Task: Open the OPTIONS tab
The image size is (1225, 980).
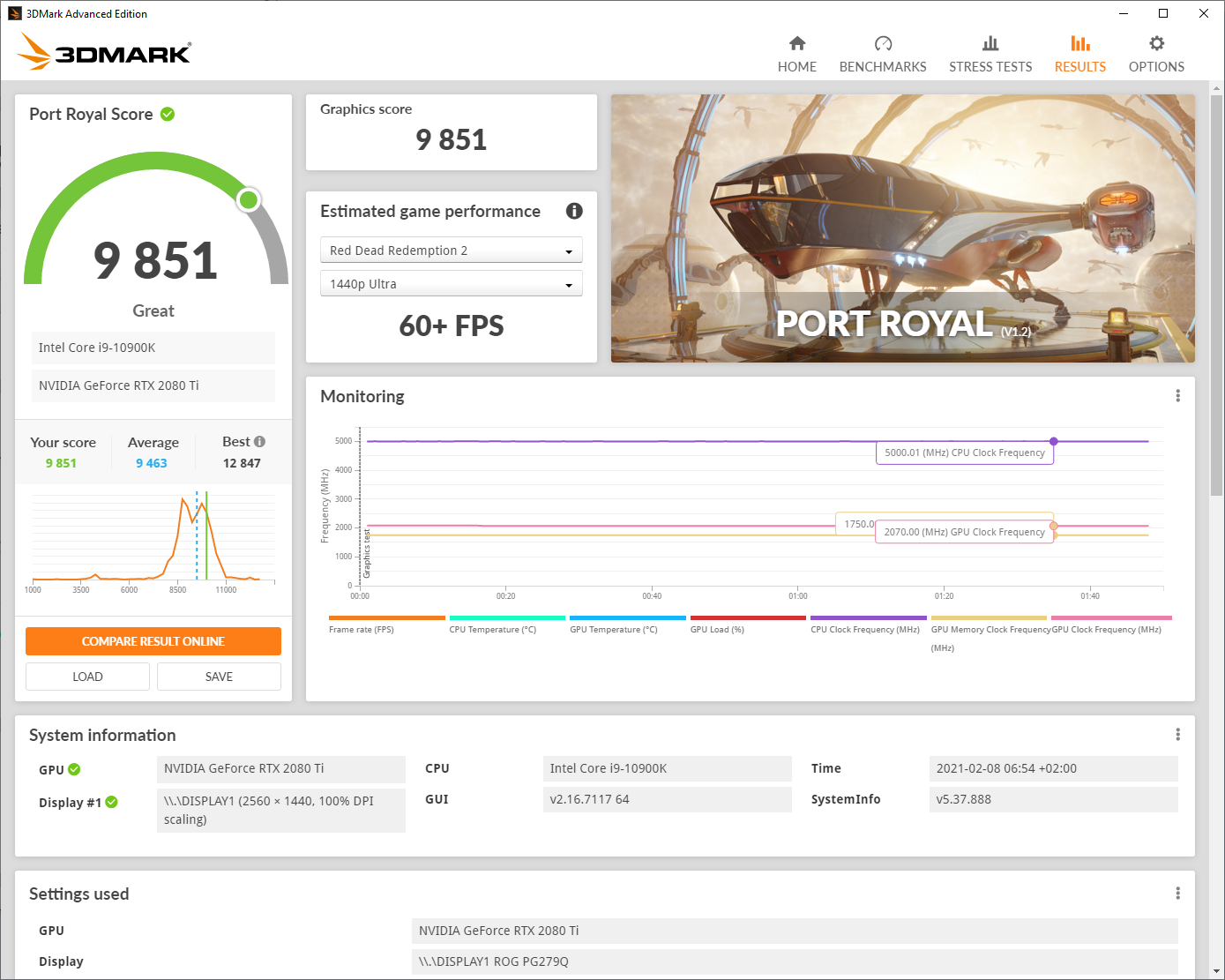Action: [x=1156, y=55]
